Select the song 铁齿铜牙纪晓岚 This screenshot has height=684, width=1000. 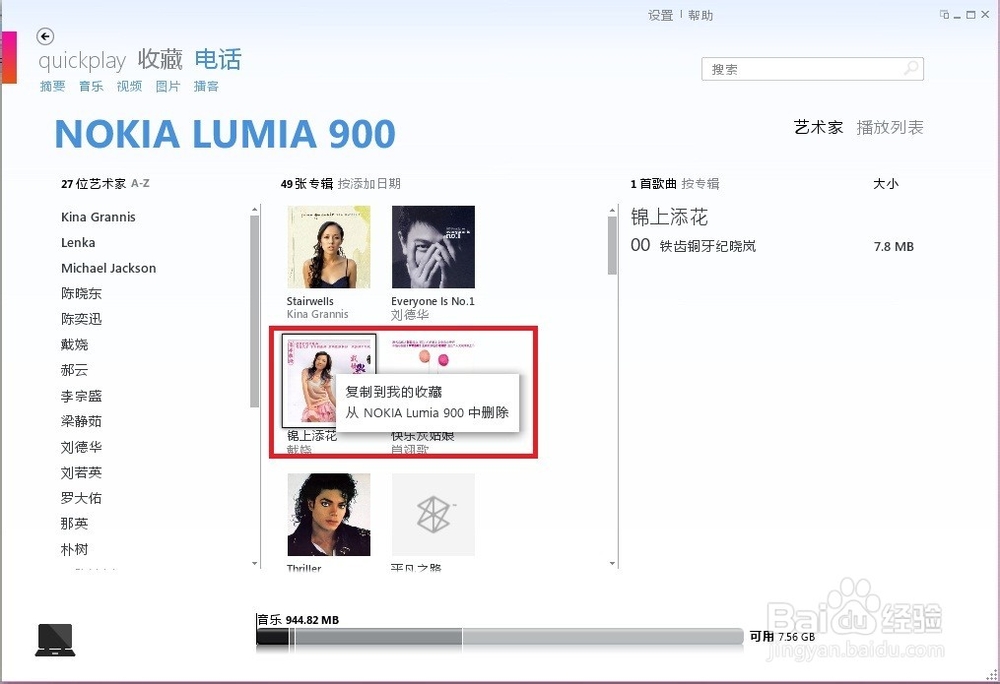click(x=707, y=246)
